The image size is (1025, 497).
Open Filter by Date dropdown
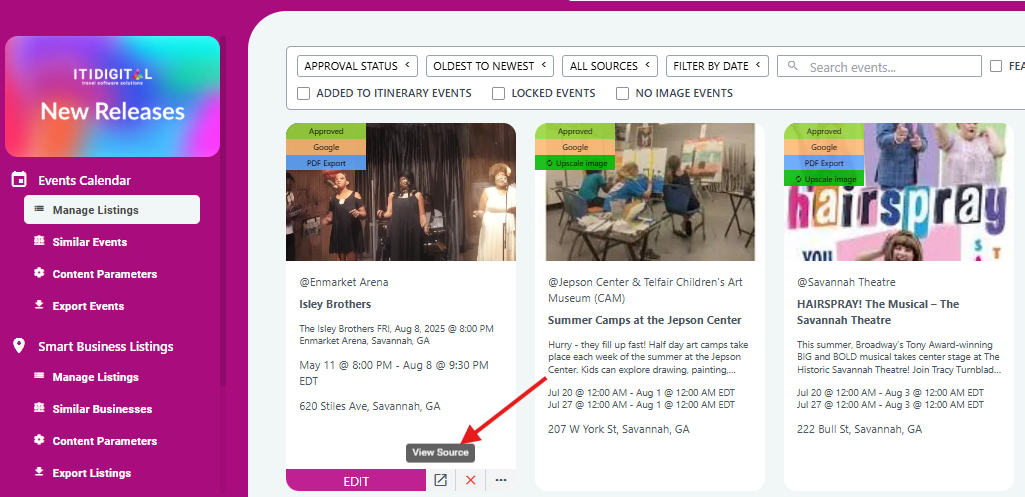click(717, 66)
